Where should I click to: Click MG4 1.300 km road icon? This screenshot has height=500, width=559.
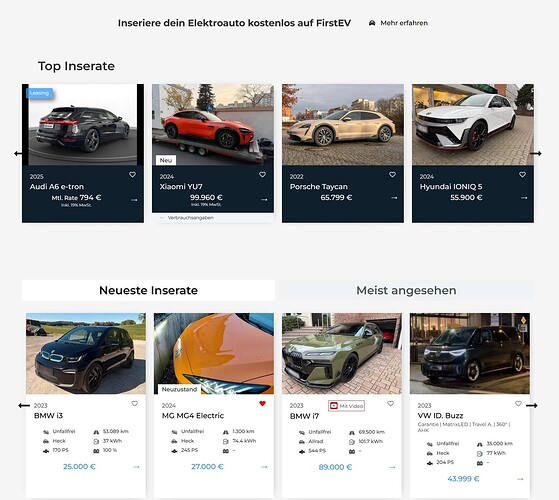[x=226, y=432]
